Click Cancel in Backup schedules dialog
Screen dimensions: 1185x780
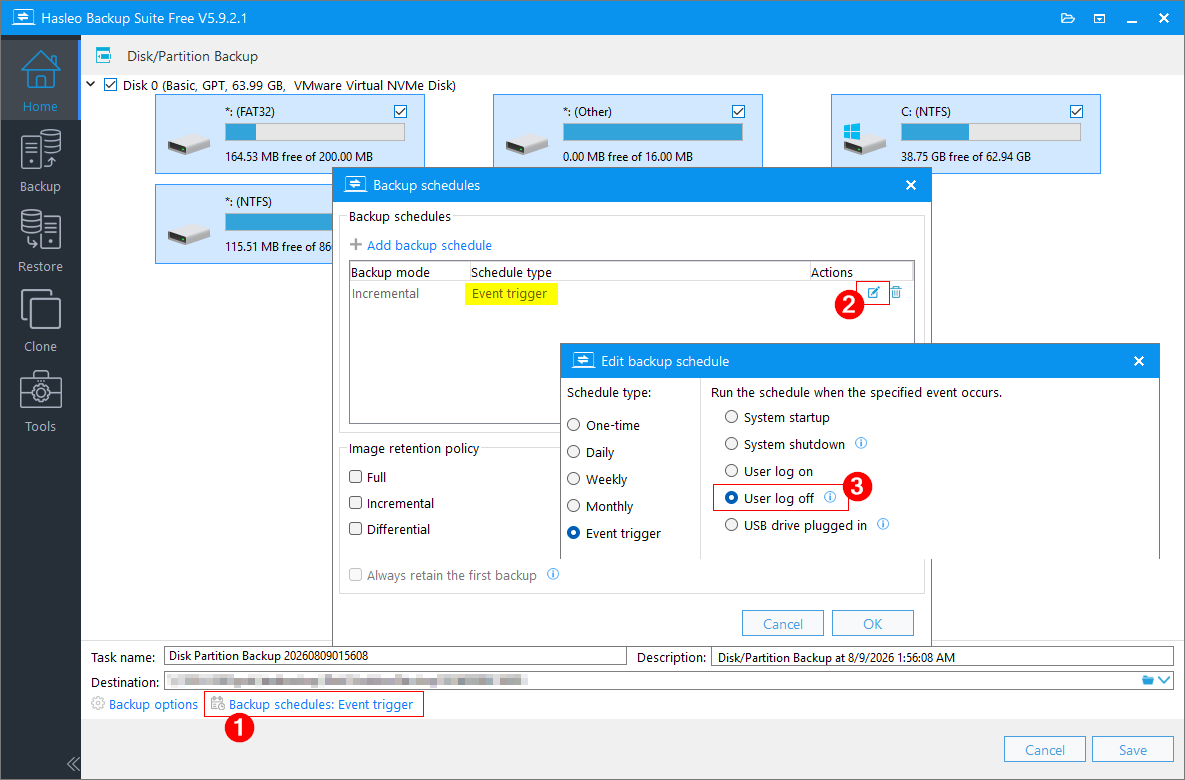[783, 624]
